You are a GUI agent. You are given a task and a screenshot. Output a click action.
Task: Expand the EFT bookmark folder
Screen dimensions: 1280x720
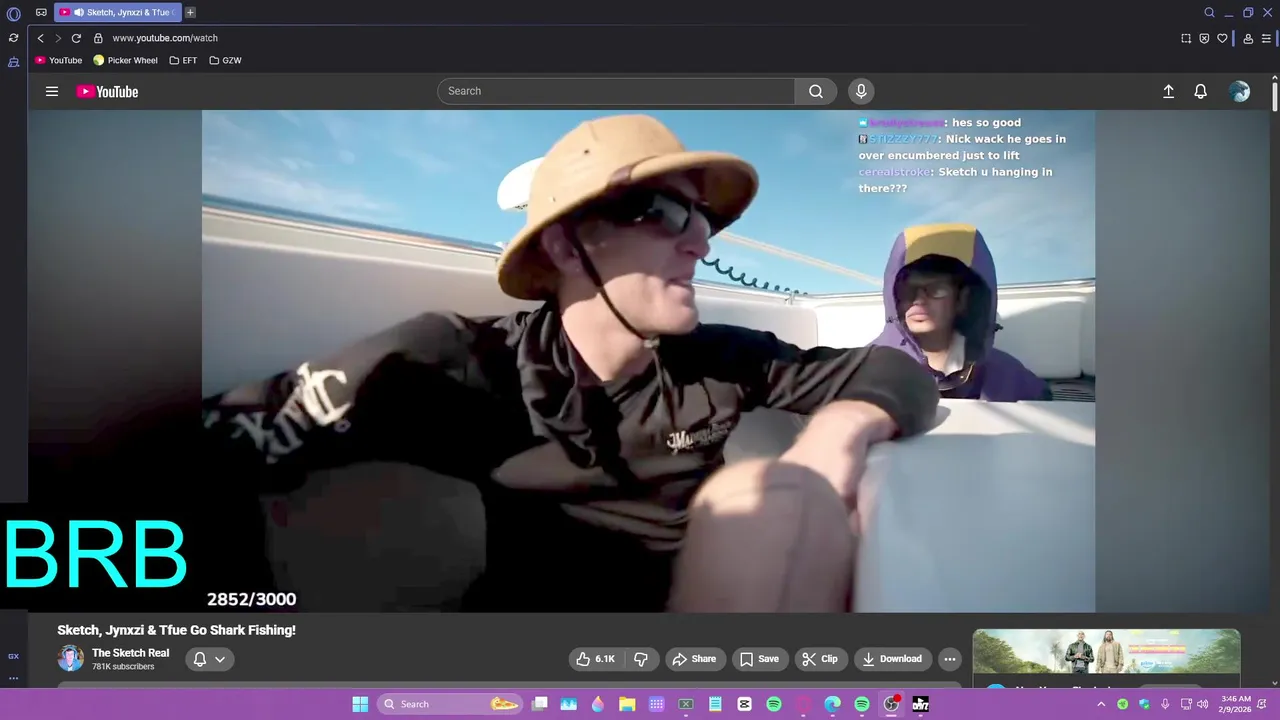[x=183, y=60]
